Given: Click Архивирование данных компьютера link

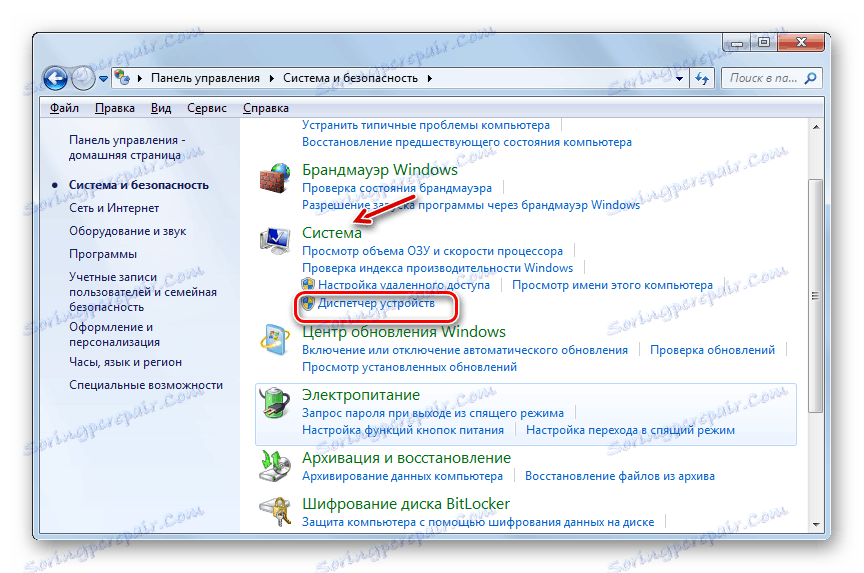Looking at the screenshot, I should click(x=402, y=476).
